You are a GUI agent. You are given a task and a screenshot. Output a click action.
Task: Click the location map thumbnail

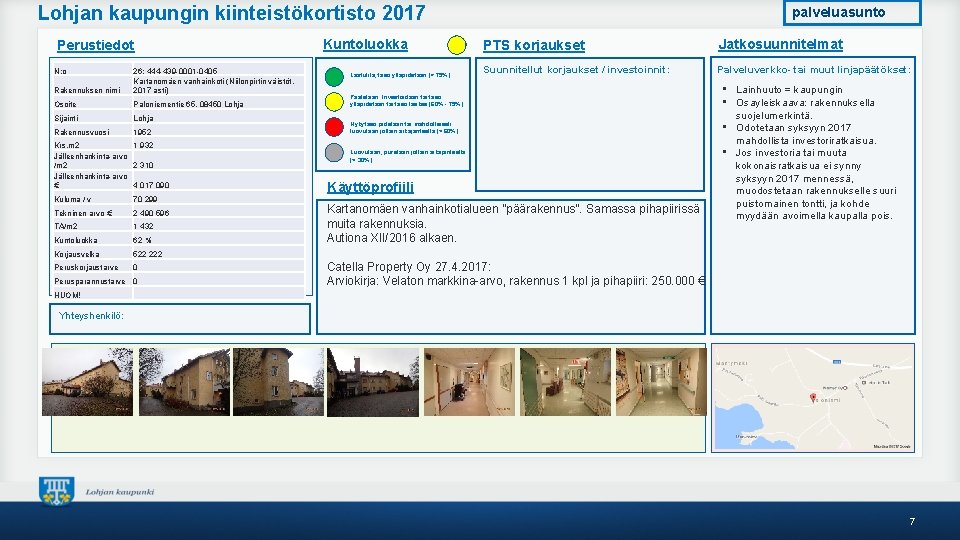click(x=813, y=398)
